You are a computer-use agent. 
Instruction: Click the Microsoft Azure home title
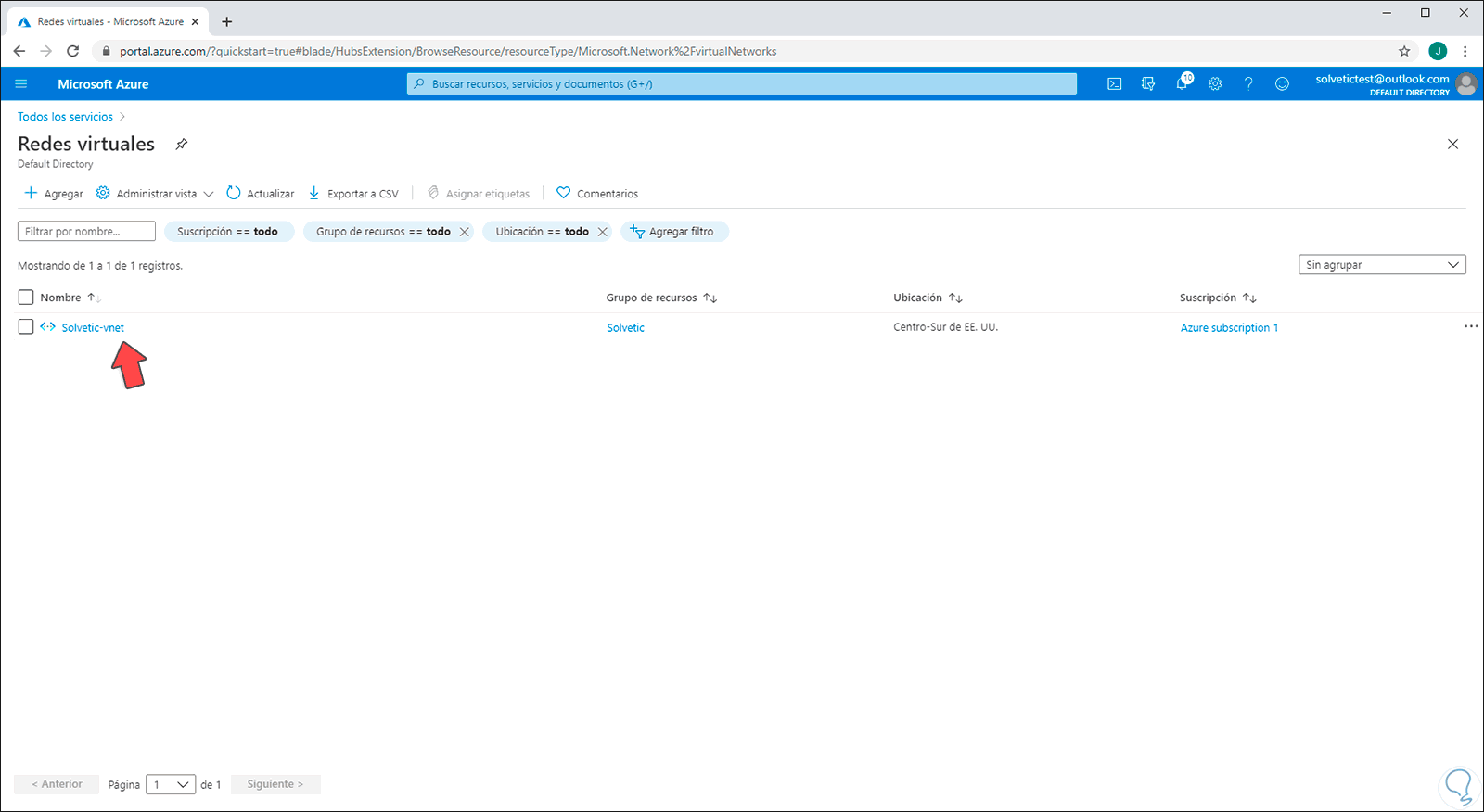pos(103,84)
